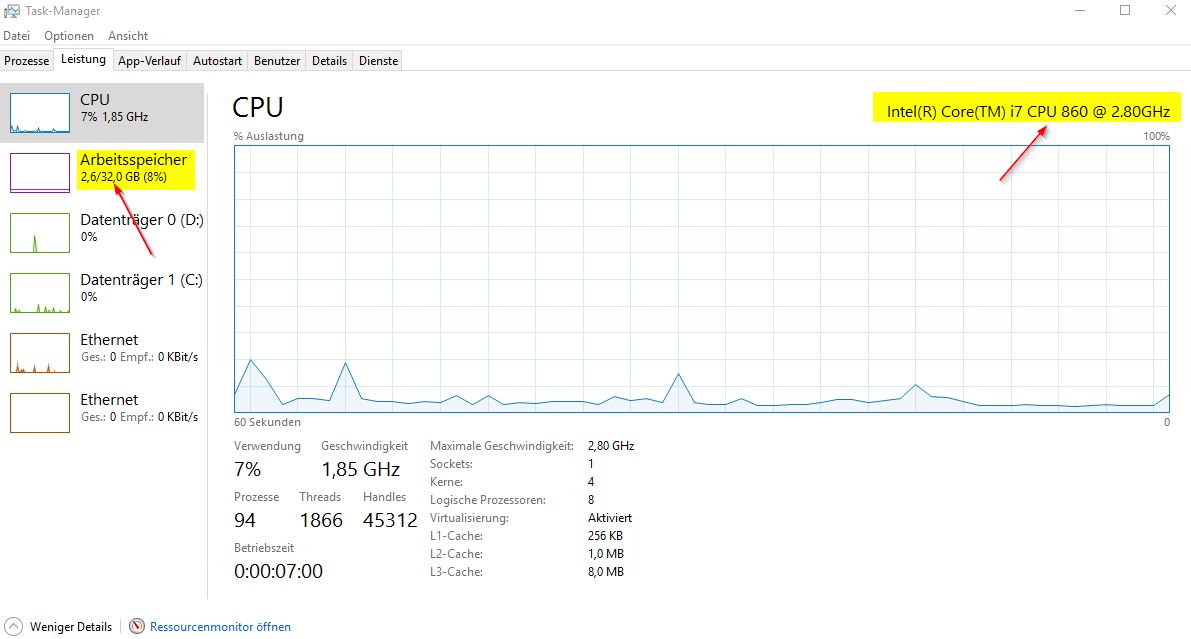The image size is (1191, 639).
Task: Click the 2,6/32,0 GB (8%) memory value
Action: click(x=124, y=177)
